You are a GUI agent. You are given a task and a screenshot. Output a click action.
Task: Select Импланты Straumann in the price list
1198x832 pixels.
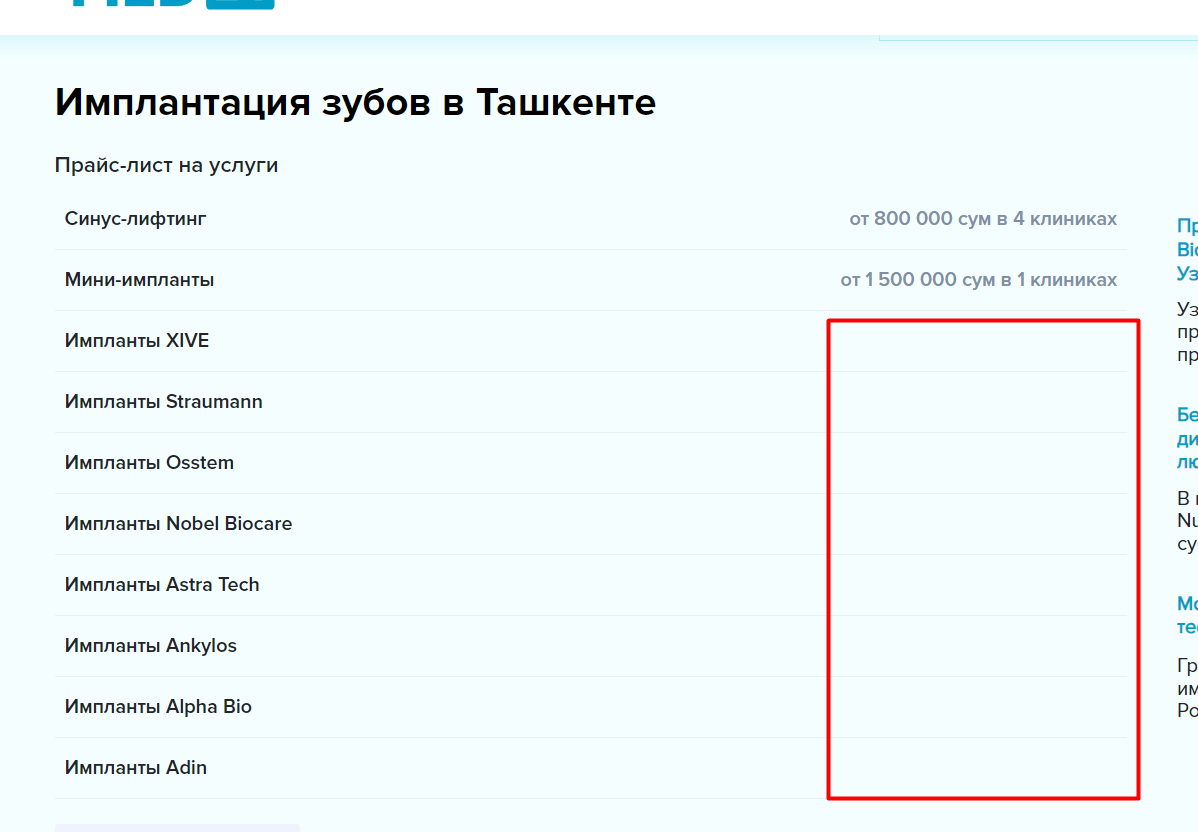coord(591,403)
